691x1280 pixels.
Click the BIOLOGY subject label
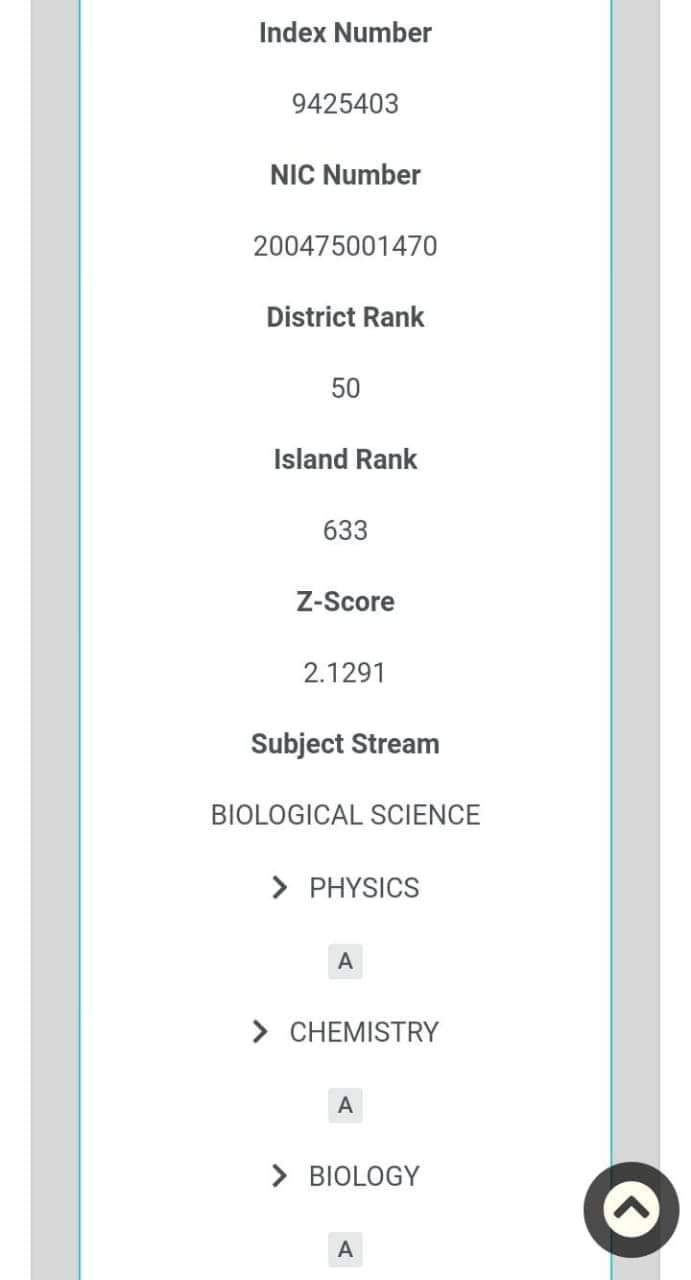tap(364, 1176)
